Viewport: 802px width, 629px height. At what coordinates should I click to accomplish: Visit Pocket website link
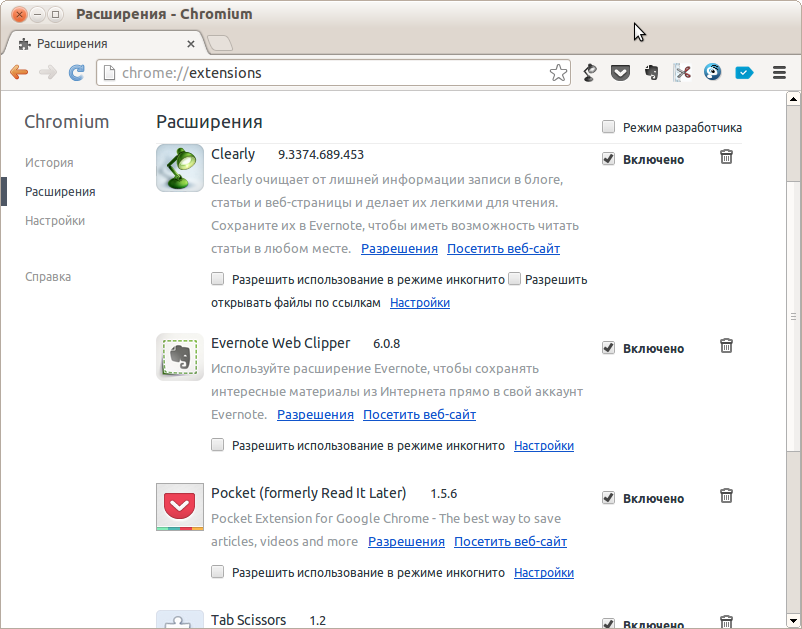(x=510, y=542)
